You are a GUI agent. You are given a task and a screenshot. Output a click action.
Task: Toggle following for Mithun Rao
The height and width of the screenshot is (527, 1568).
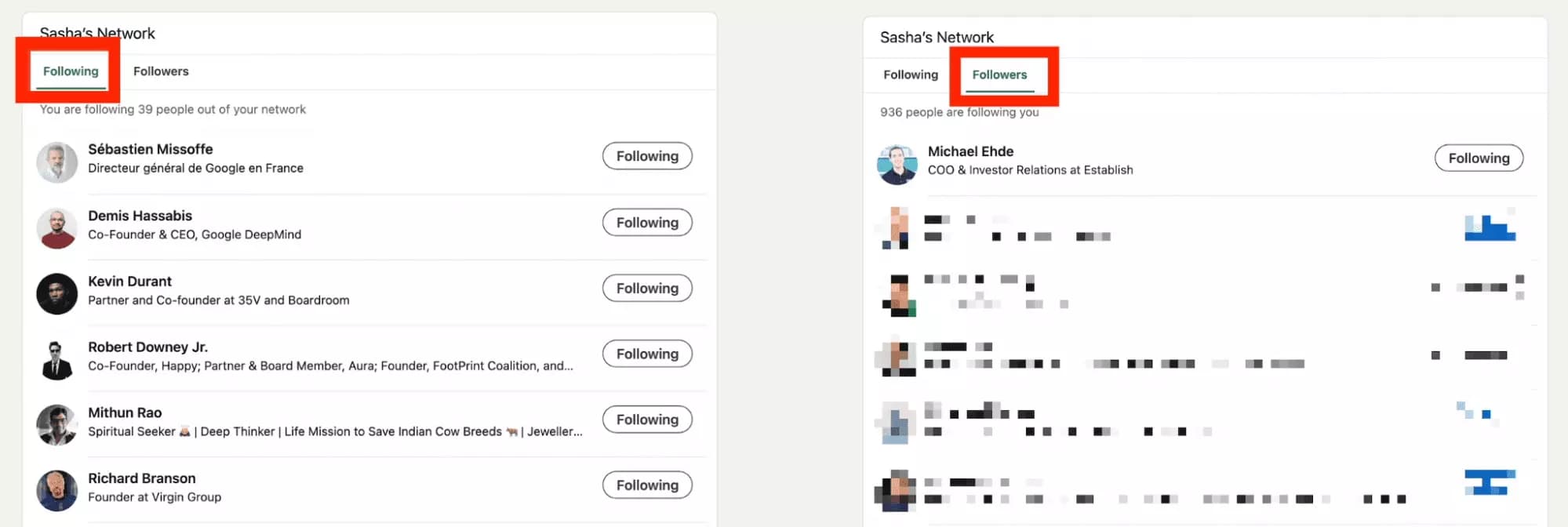pos(646,419)
